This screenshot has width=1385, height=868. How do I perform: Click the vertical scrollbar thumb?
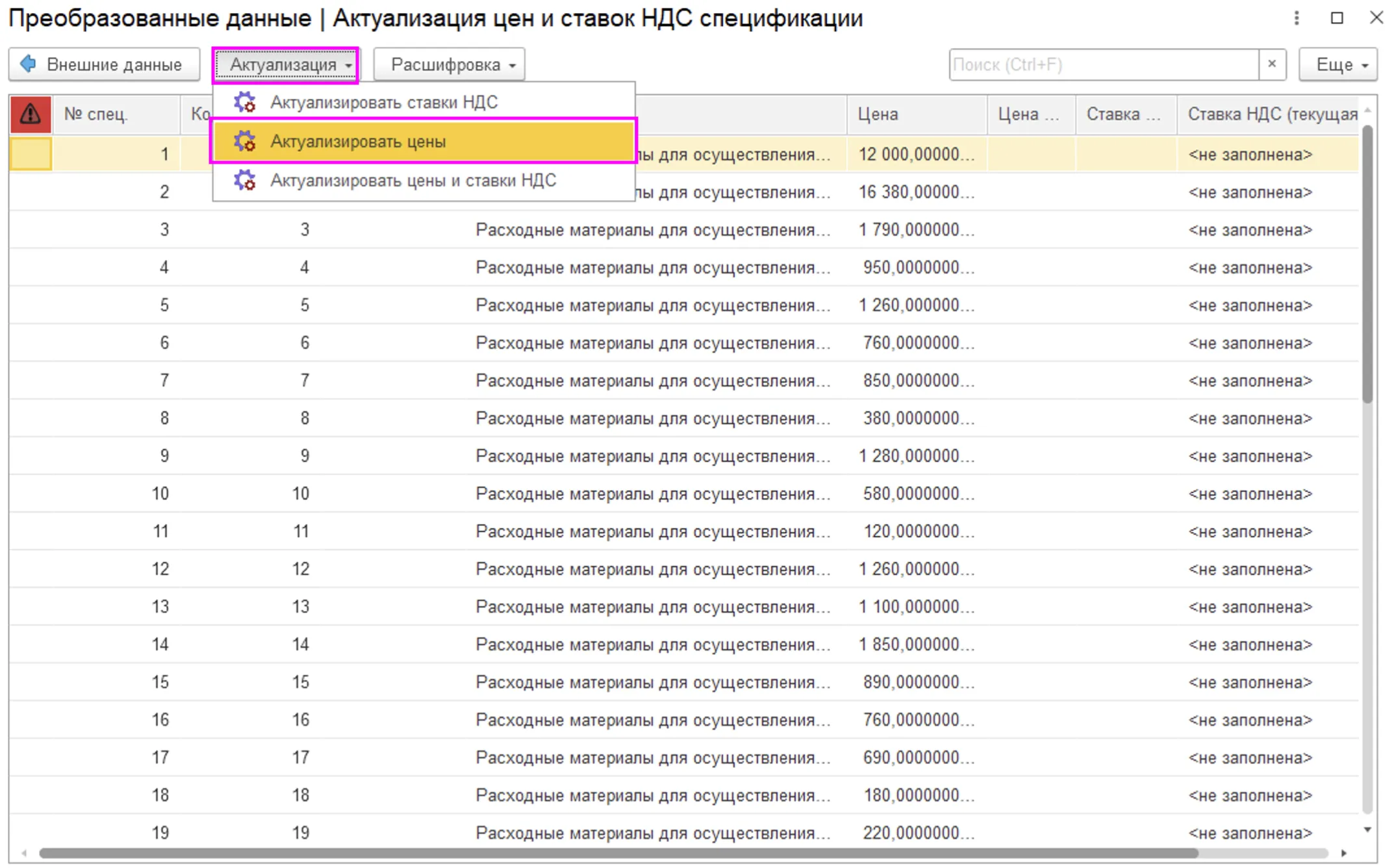point(1367,264)
